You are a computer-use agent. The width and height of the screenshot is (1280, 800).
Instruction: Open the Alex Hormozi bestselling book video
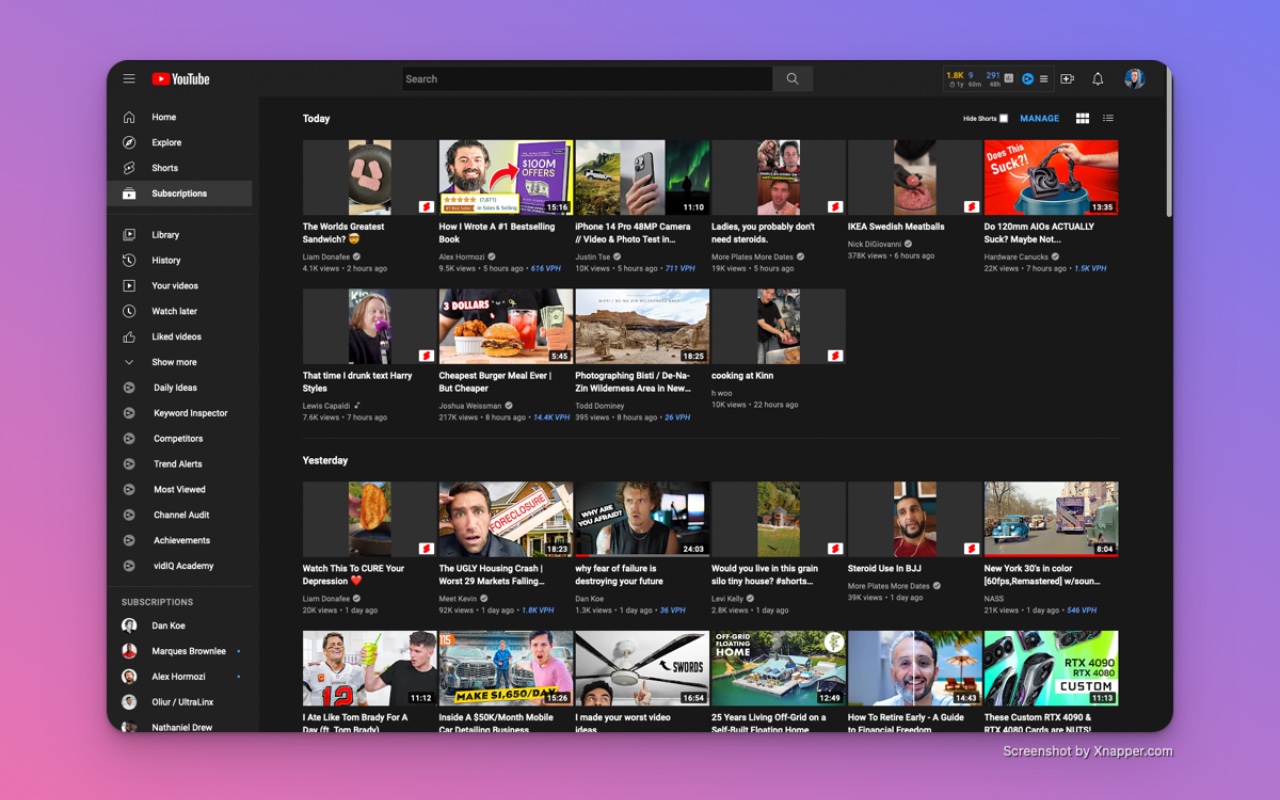point(505,177)
